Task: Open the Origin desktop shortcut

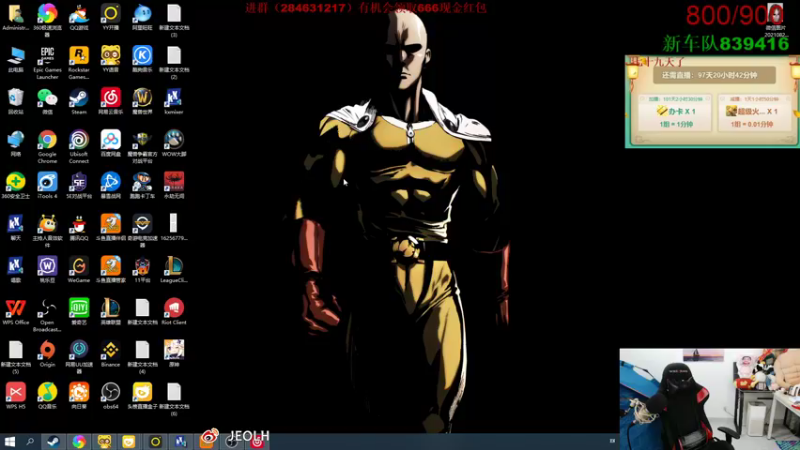Action: click(x=47, y=354)
